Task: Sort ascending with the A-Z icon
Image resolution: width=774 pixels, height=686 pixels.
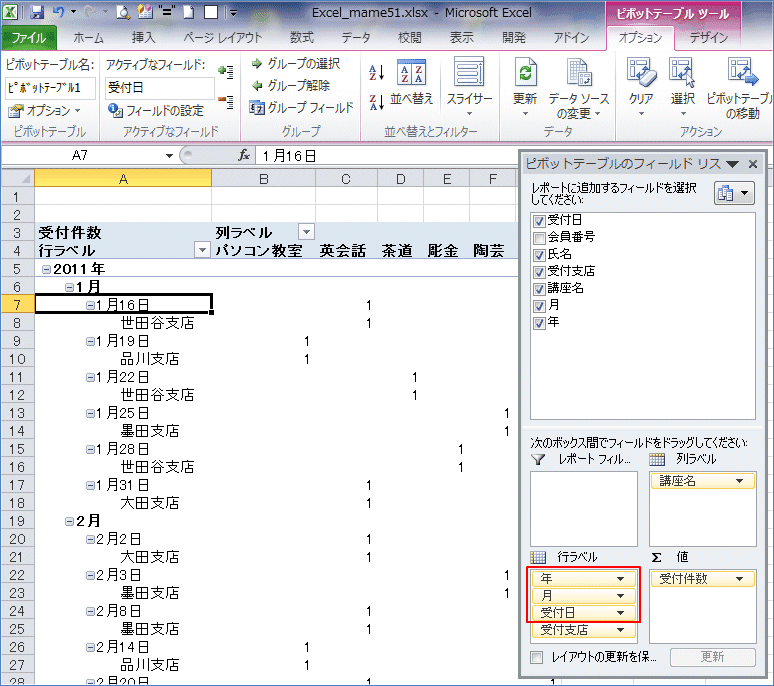Action: [376, 73]
